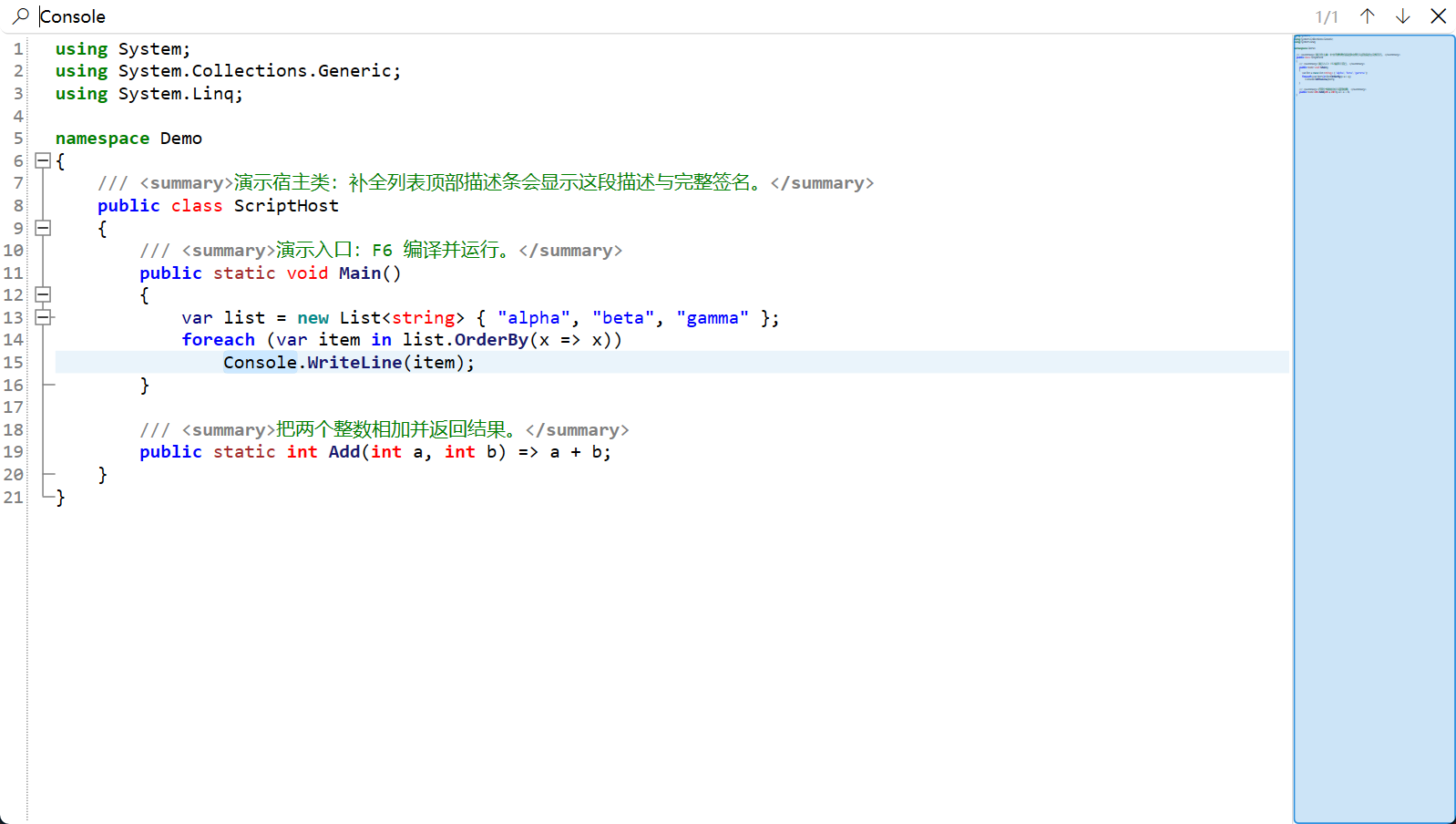Collapse the ScriptHost class fold marker
This screenshot has width=1456, height=824.
(43, 228)
